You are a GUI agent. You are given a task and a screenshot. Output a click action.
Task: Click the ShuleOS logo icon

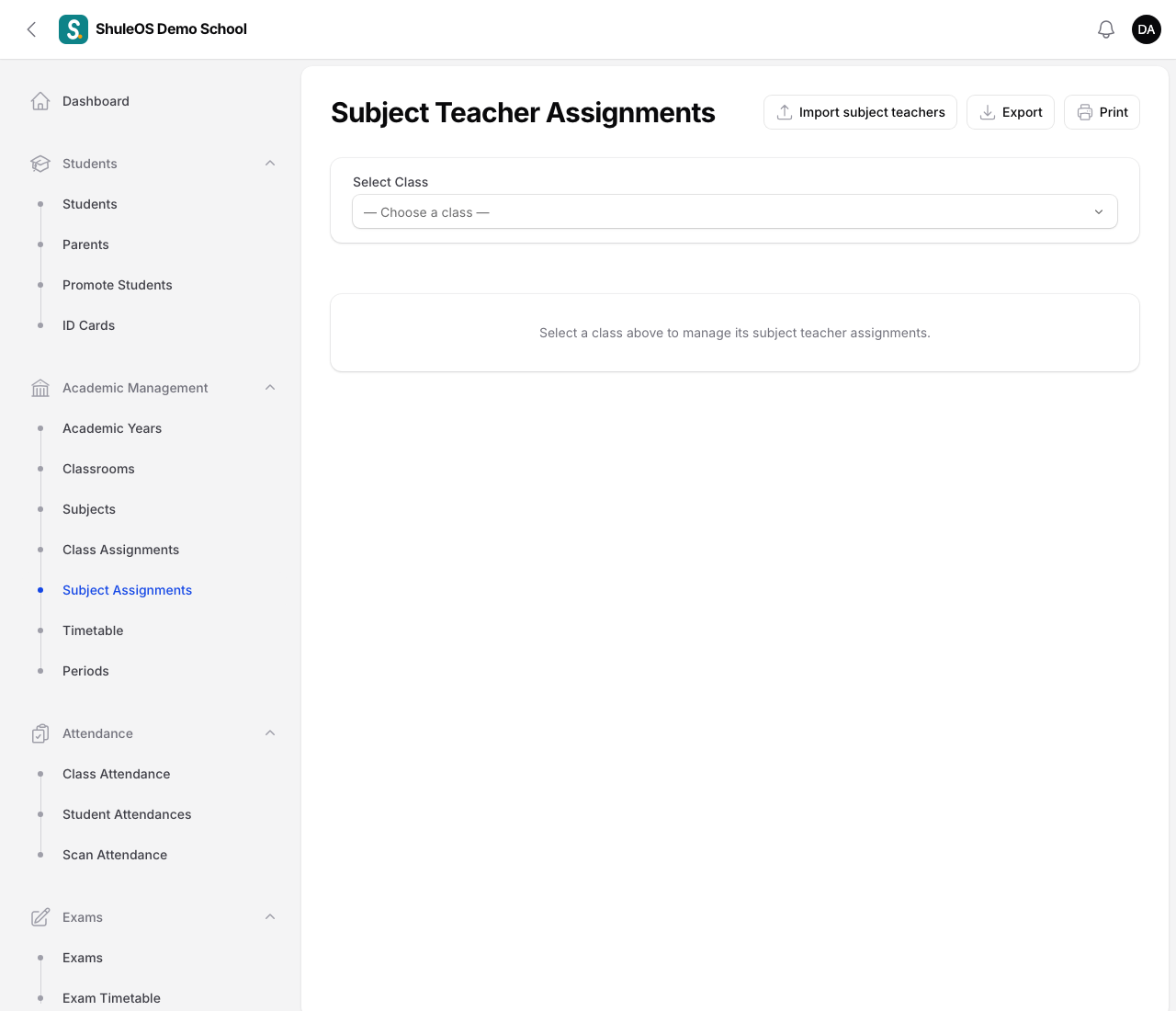pyautogui.click(x=73, y=29)
